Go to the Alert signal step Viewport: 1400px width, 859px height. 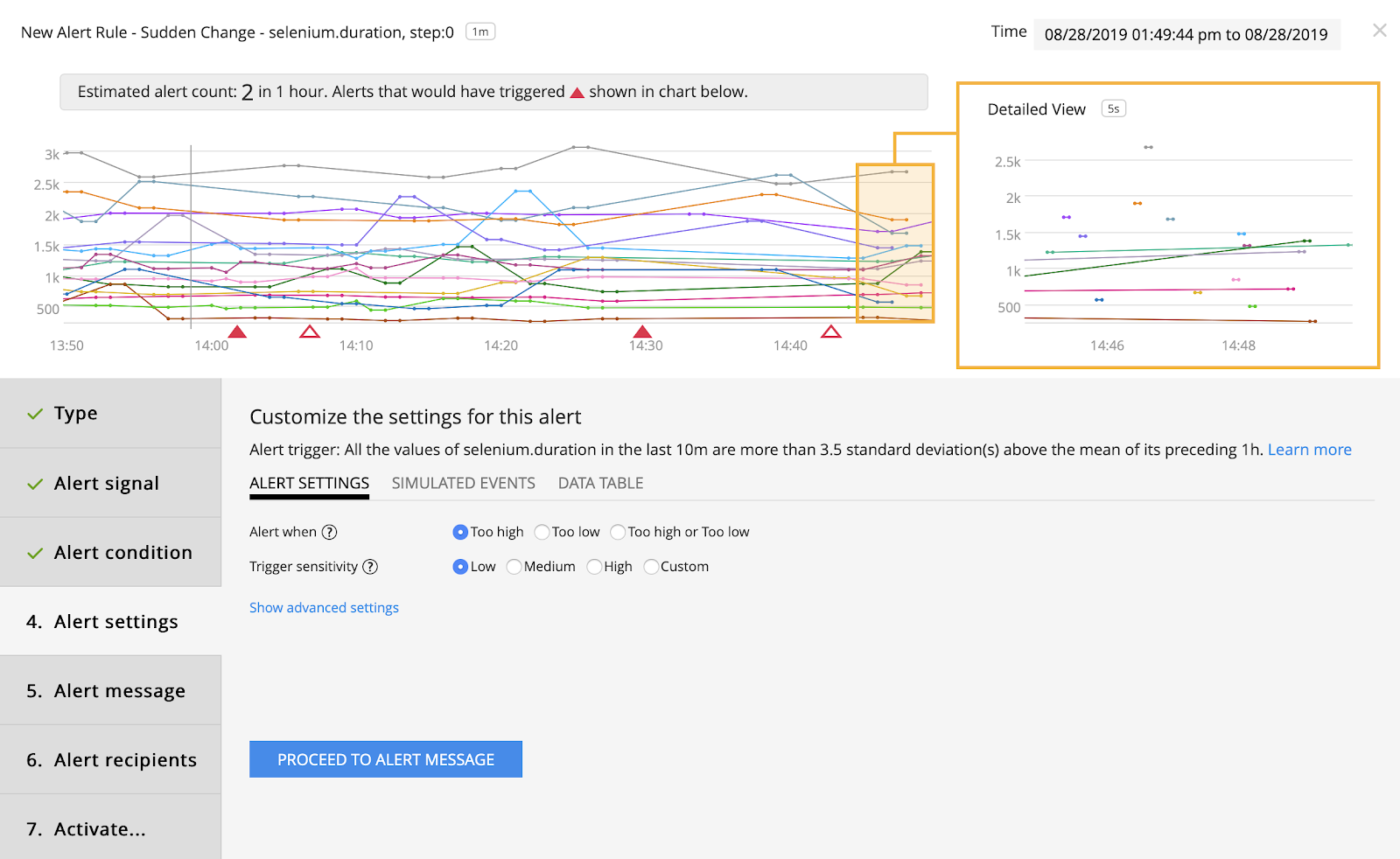(x=110, y=483)
